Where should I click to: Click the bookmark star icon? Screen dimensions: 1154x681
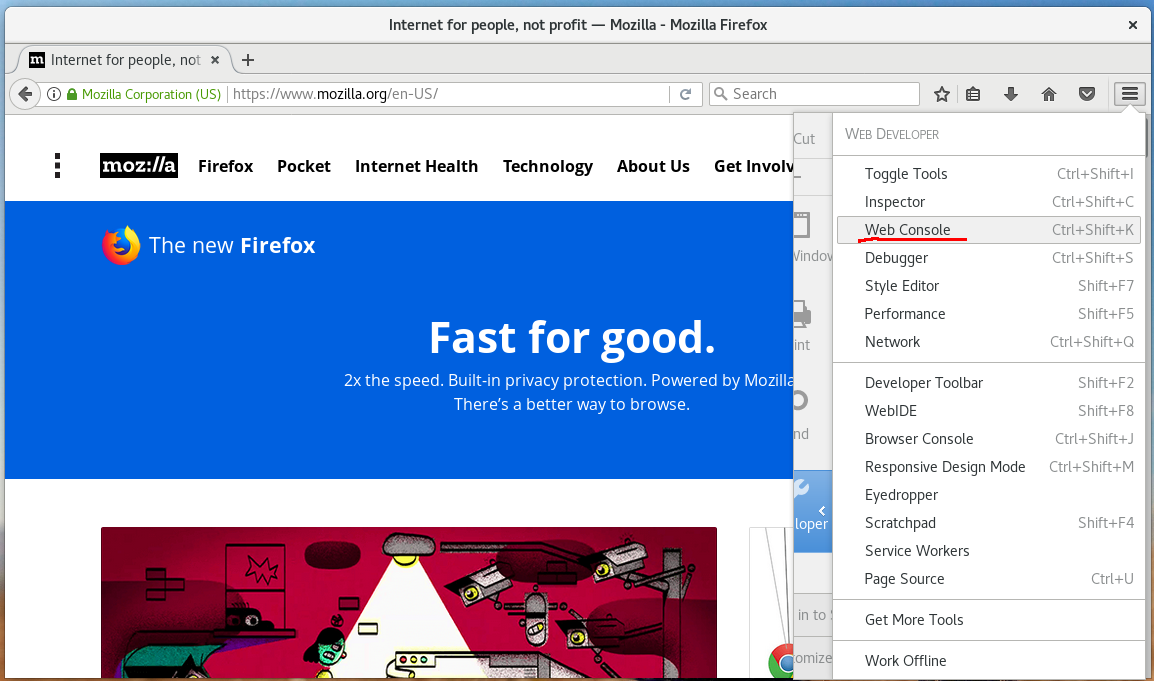point(941,94)
